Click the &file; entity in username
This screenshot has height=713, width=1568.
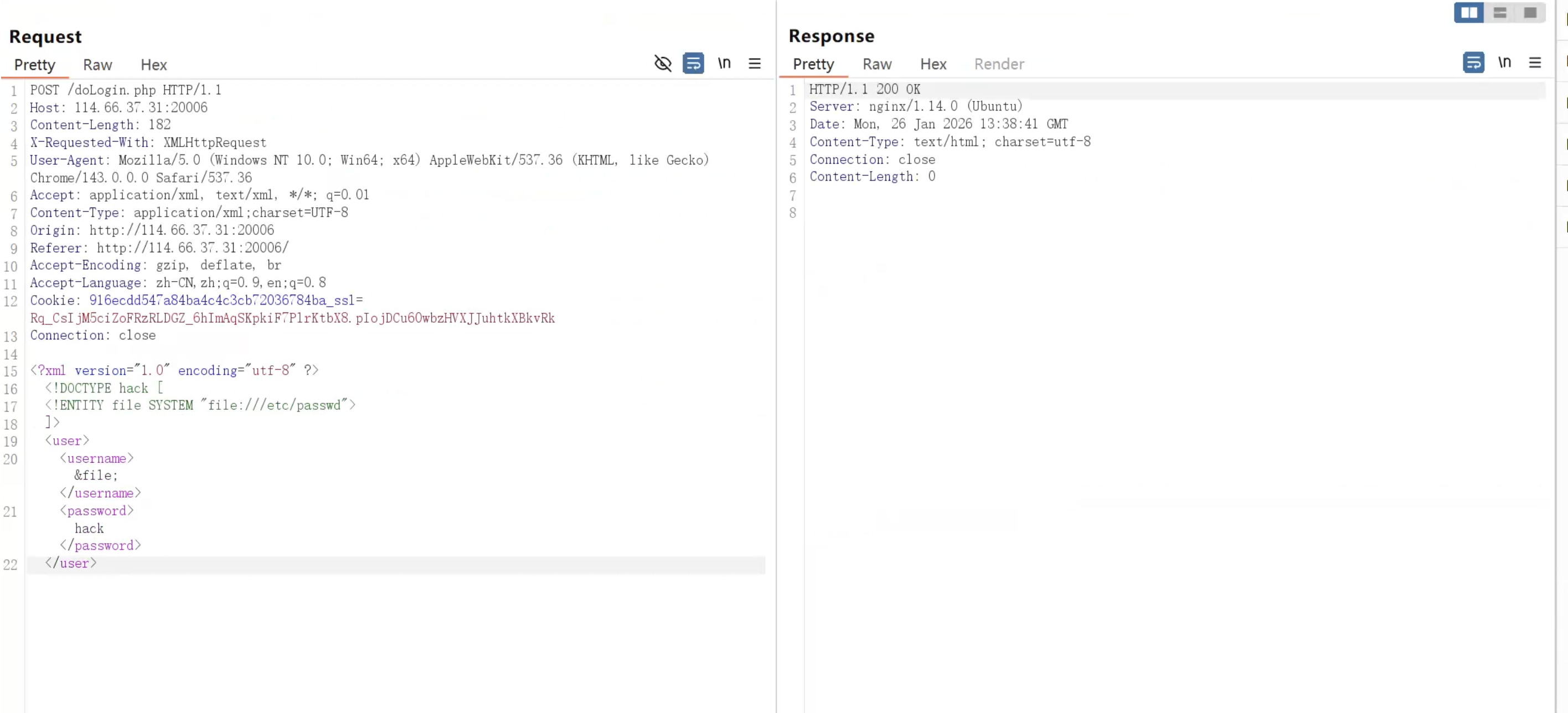[x=96, y=475]
